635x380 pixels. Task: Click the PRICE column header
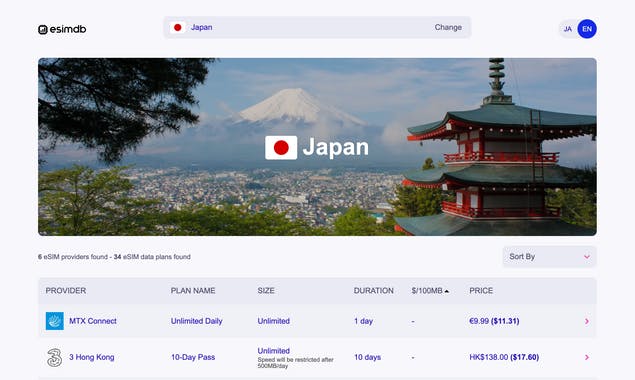tap(481, 291)
